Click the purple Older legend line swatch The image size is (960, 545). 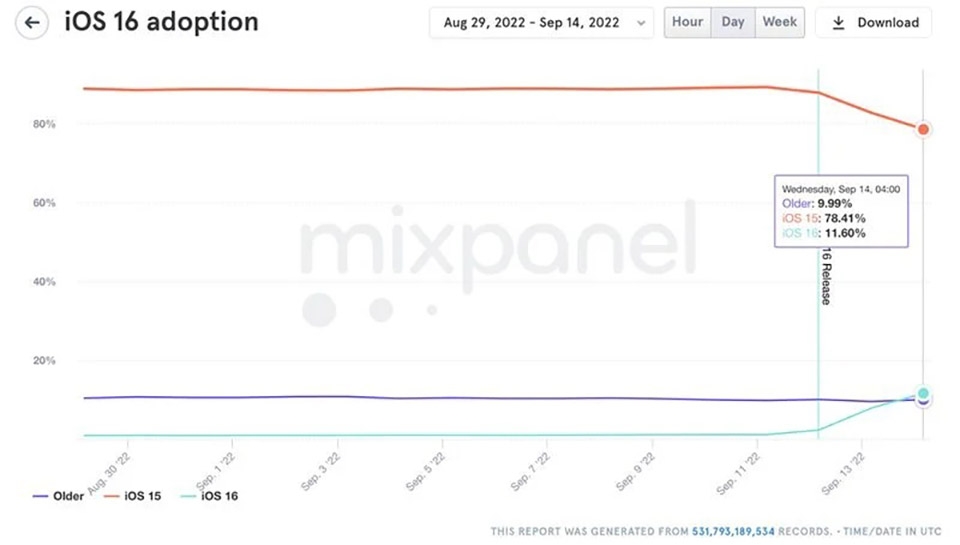[40, 496]
